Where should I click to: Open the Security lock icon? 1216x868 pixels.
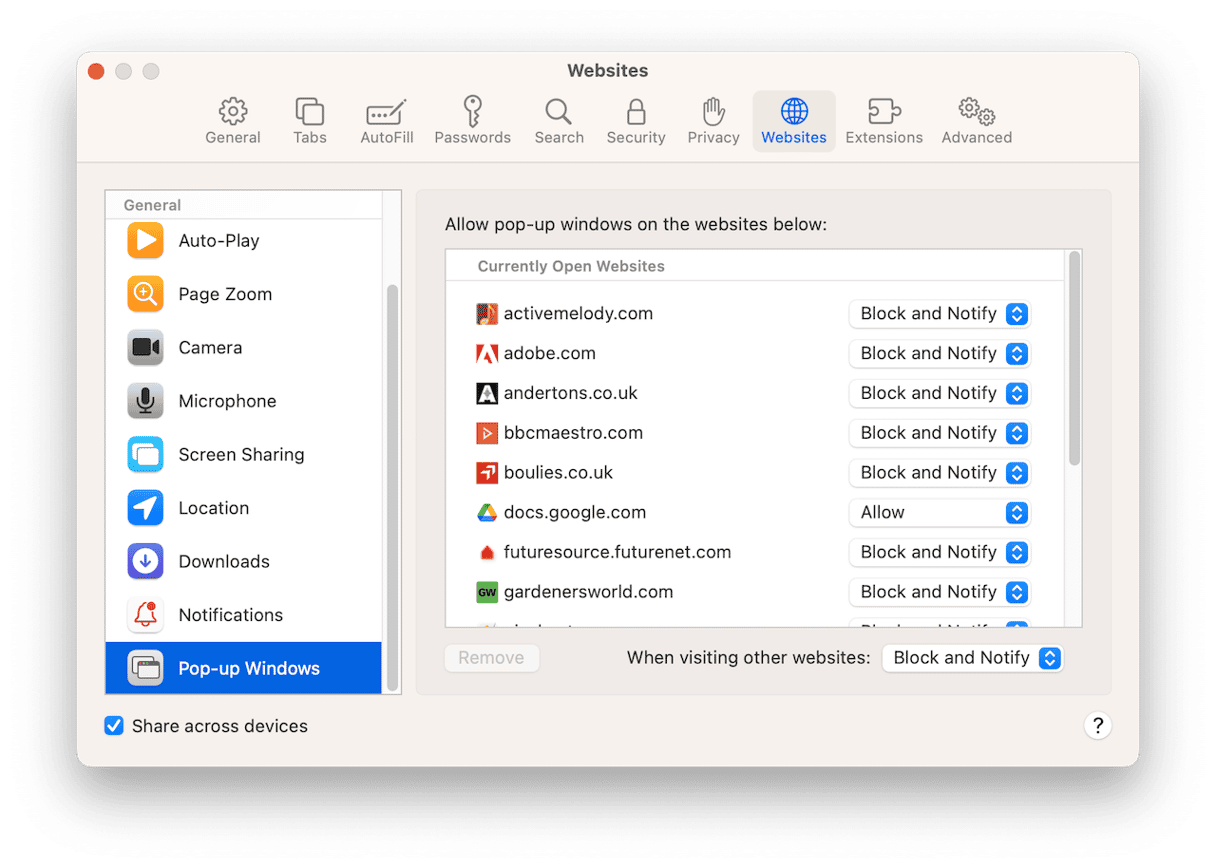click(x=635, y=111)
